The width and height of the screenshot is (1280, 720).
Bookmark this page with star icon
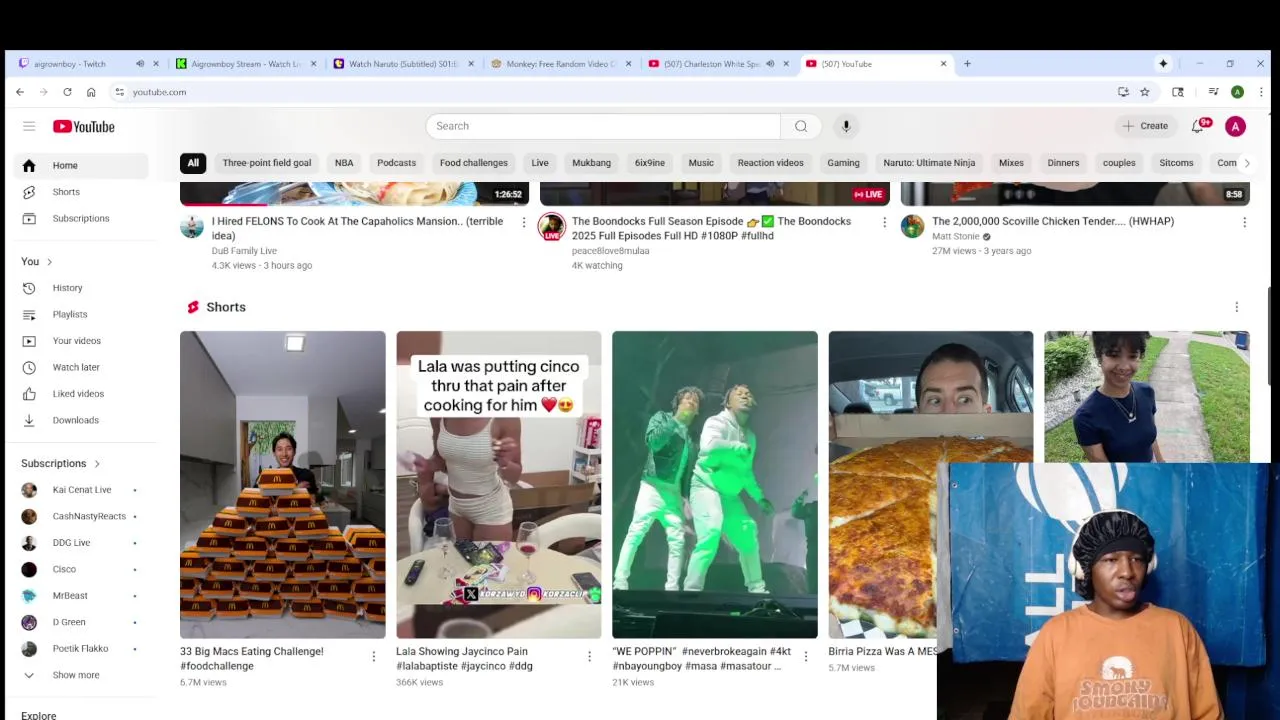1145,92
